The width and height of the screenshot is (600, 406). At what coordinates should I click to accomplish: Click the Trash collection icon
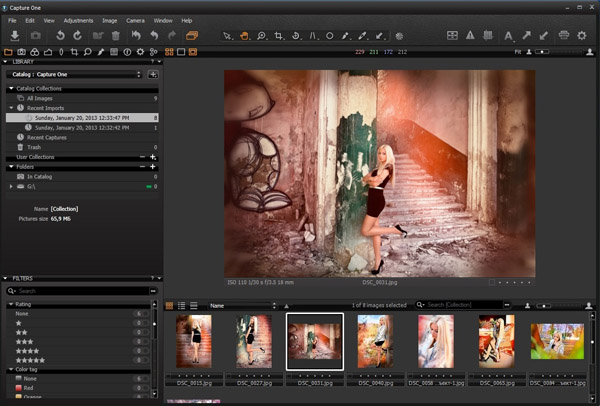pyautogui.click(x=21, y=147)
